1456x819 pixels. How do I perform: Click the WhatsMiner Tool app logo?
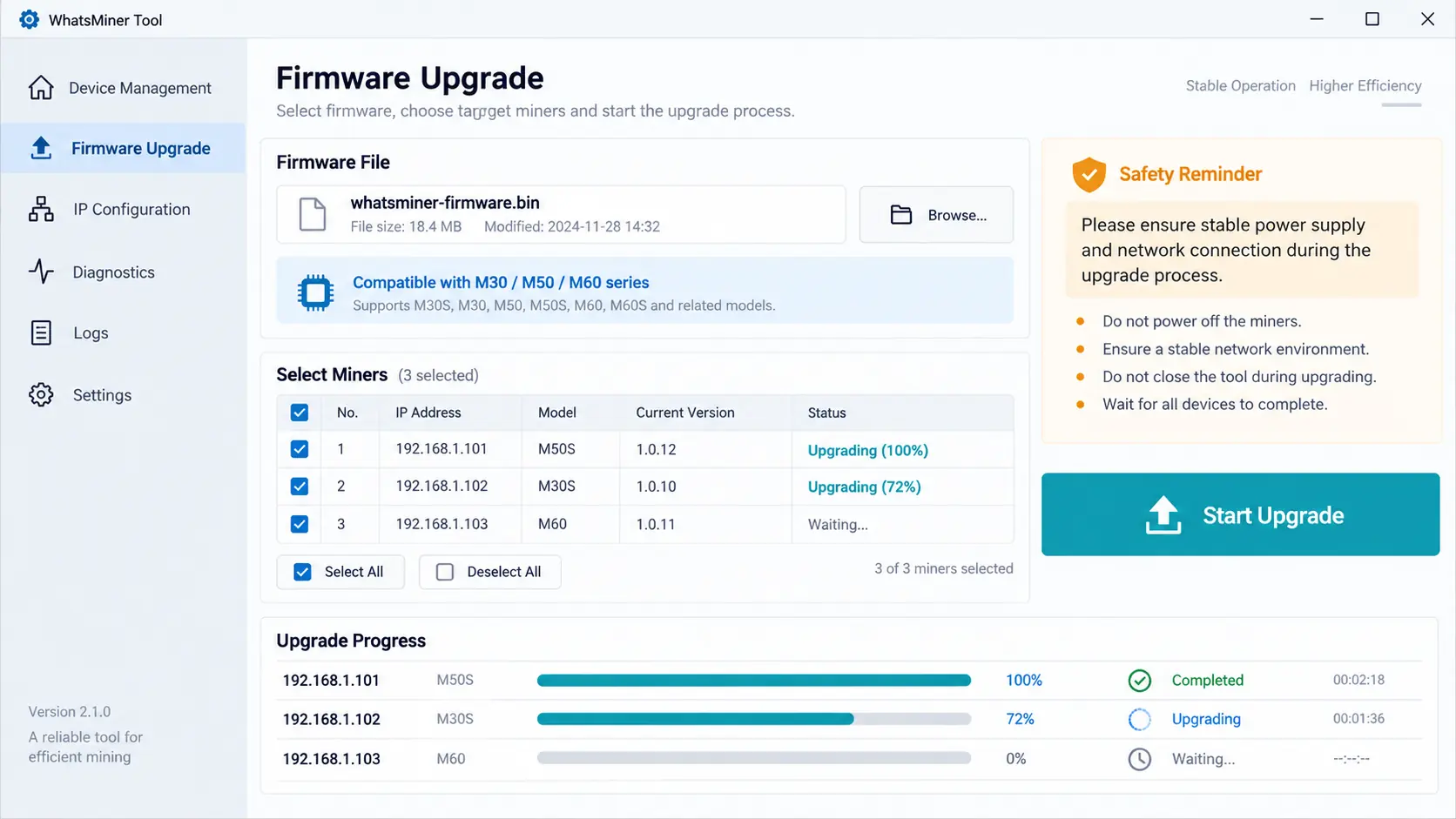(x=29, y=19)
